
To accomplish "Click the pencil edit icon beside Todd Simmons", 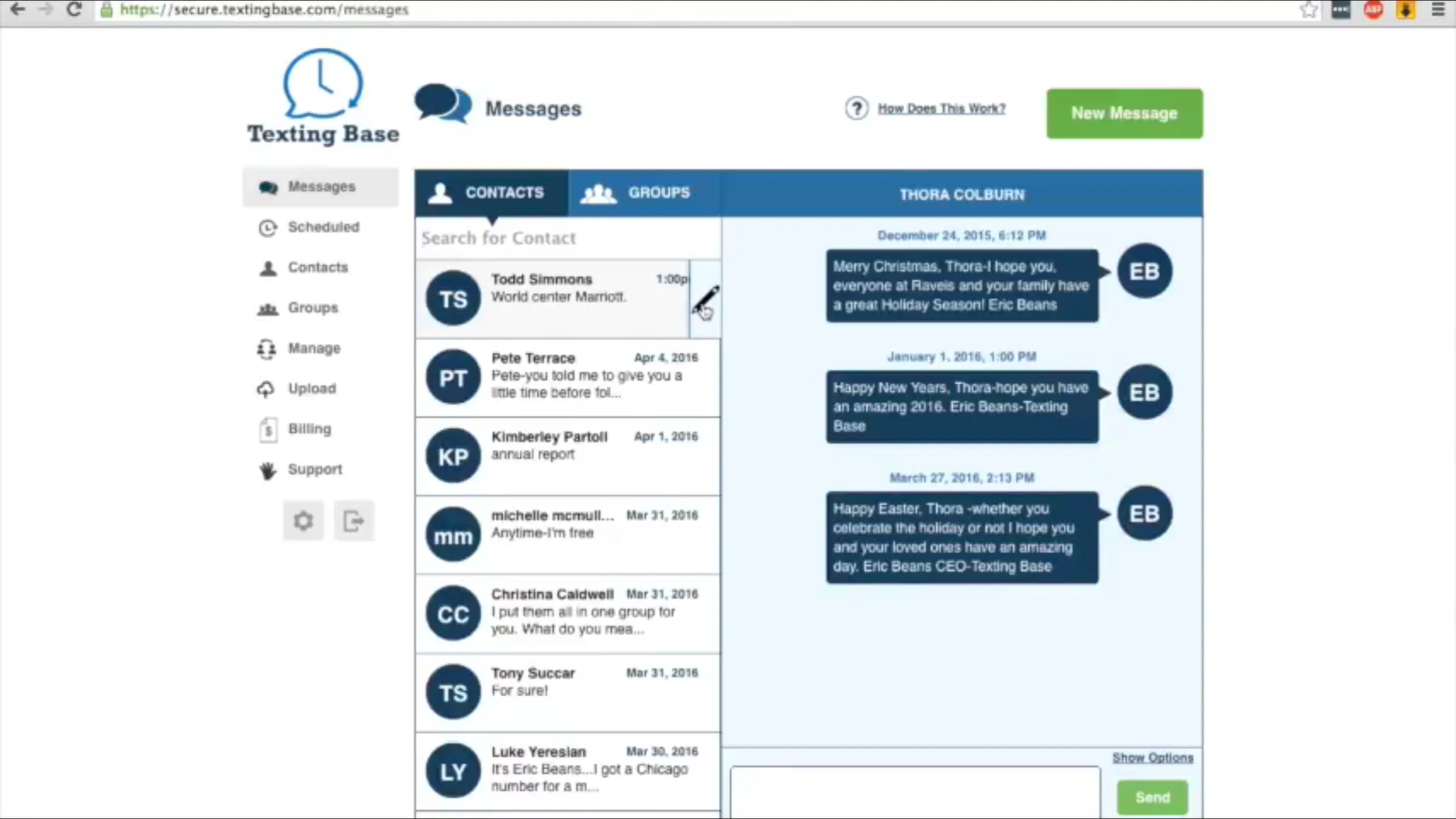I will (x=706, y=299).
